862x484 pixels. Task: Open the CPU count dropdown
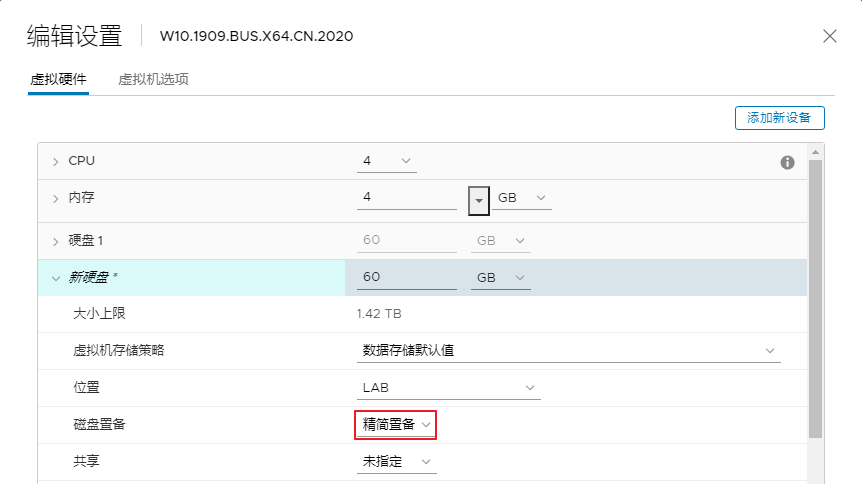[x=386, y=161]
